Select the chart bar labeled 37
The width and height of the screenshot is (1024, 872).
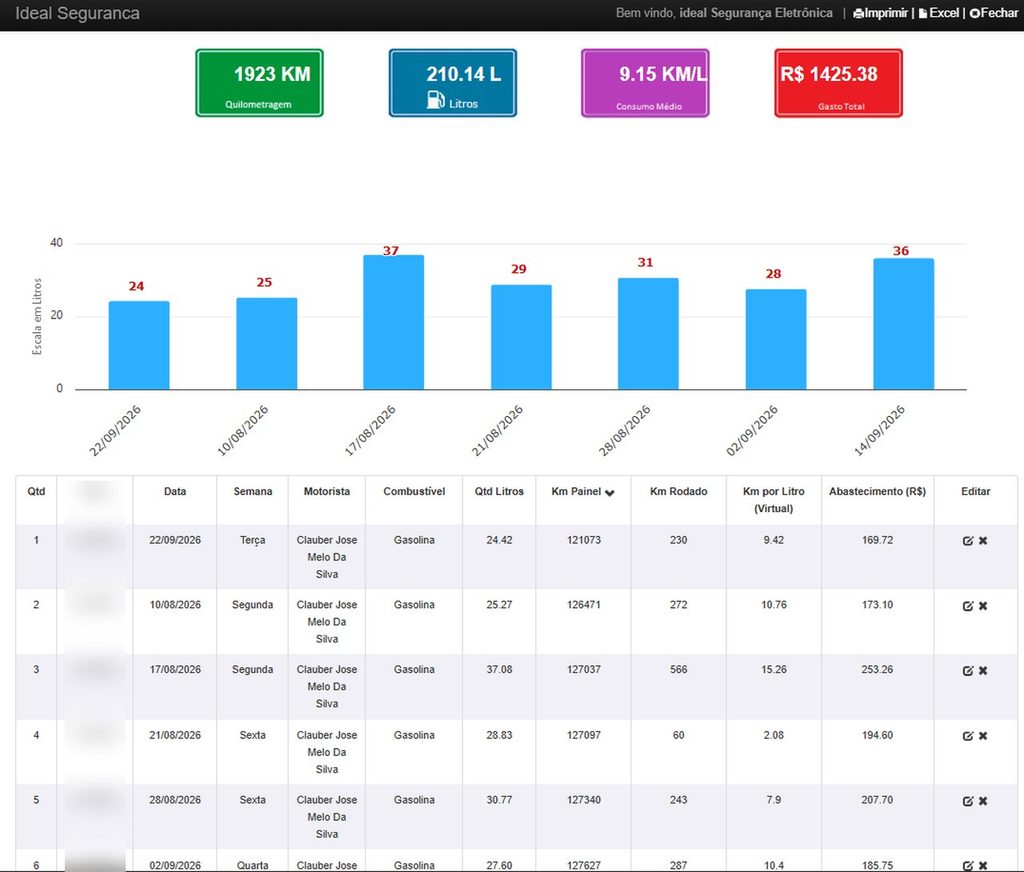(x=394, y=322)
